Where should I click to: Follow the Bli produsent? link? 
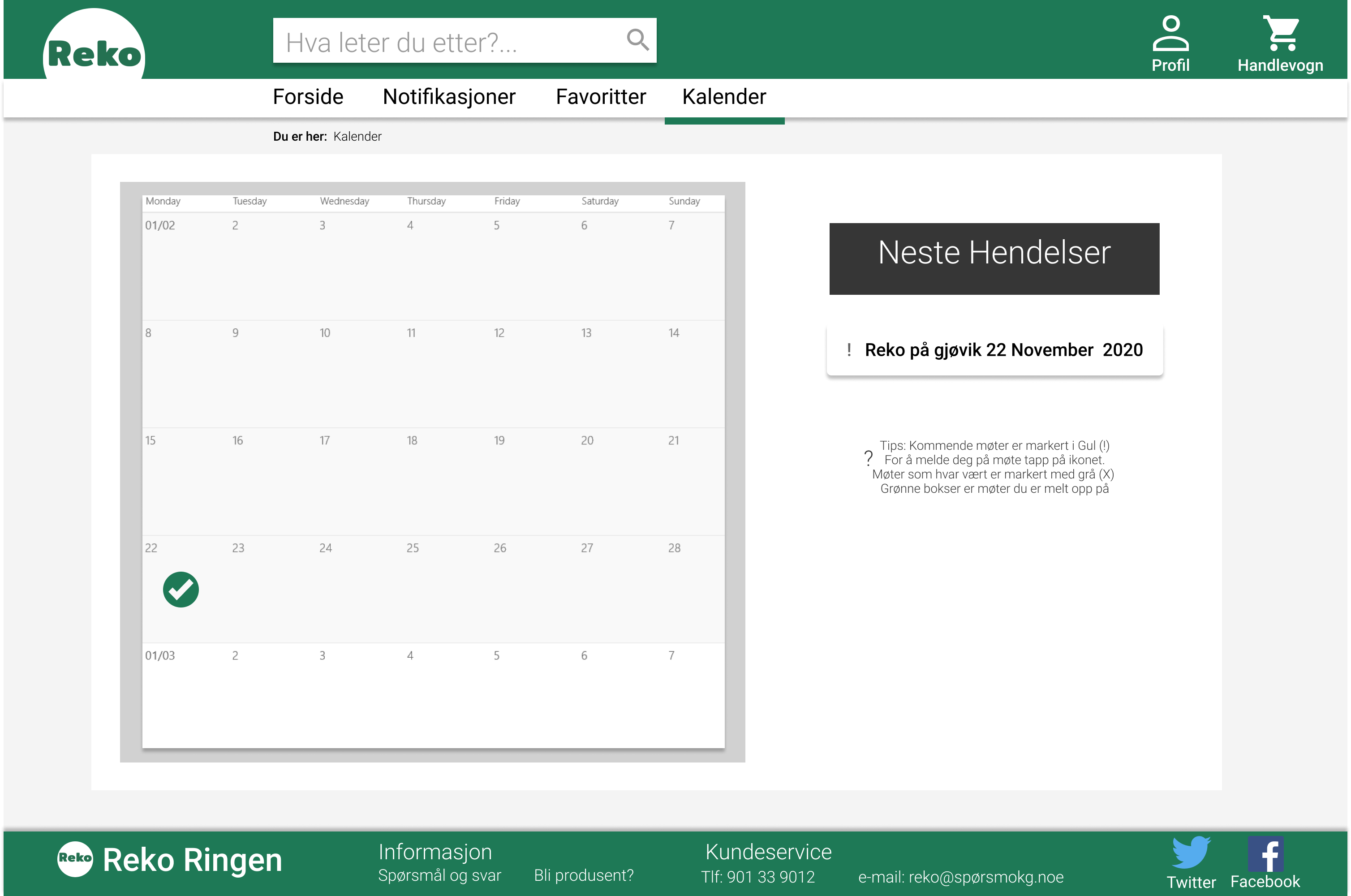(584, 875)
